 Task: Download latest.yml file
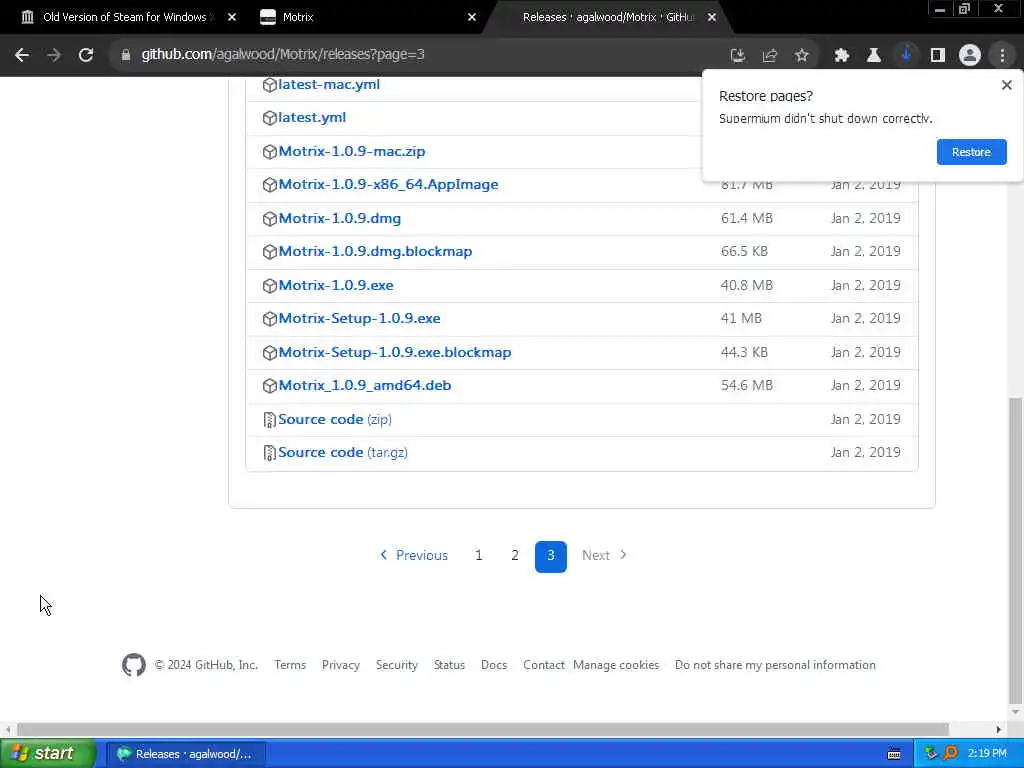[312, 118]
